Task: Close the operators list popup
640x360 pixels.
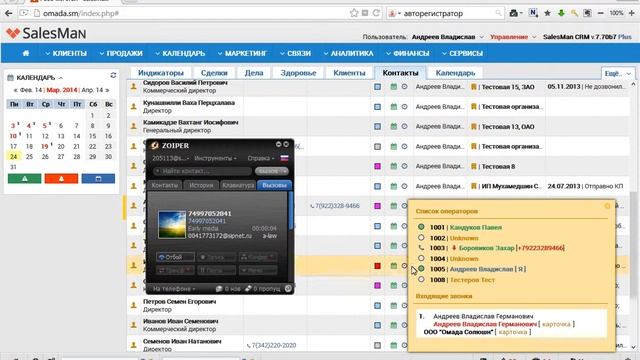Action: 607,206
